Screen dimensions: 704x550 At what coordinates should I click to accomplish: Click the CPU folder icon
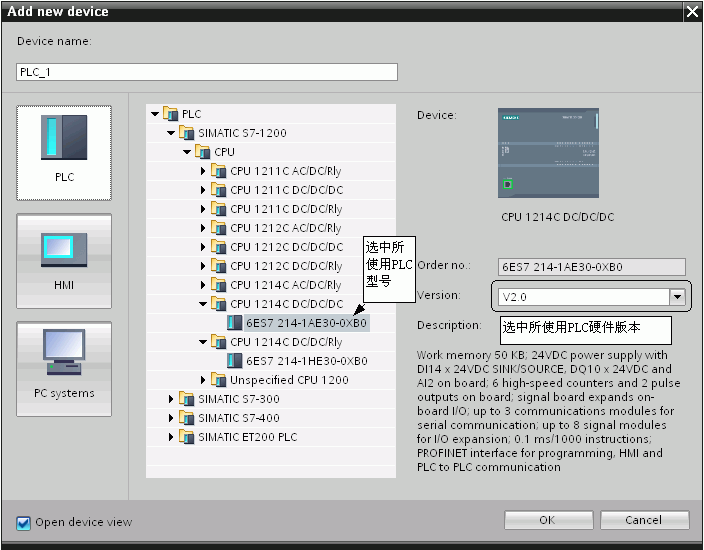202,152
